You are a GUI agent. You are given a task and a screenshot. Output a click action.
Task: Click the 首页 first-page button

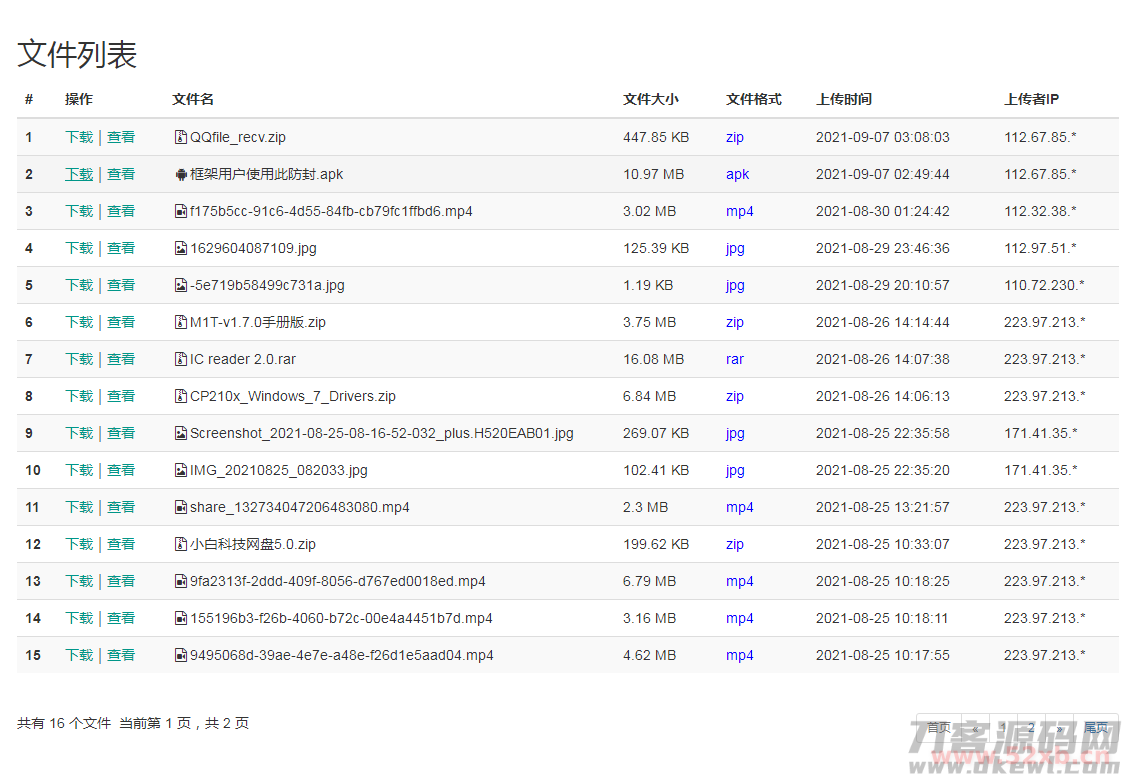point(938,728)
